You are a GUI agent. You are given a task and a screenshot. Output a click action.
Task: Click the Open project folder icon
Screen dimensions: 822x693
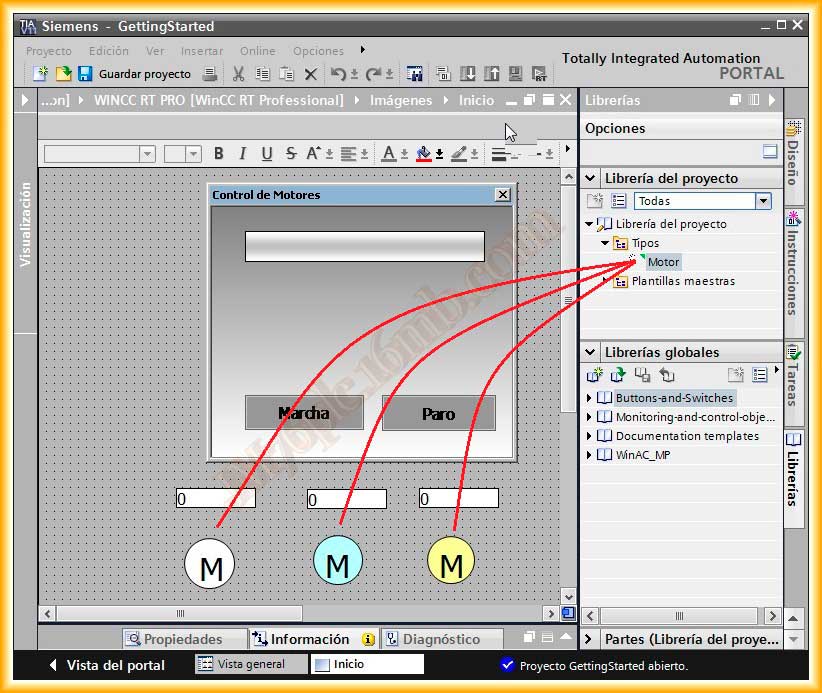(62, 74)
